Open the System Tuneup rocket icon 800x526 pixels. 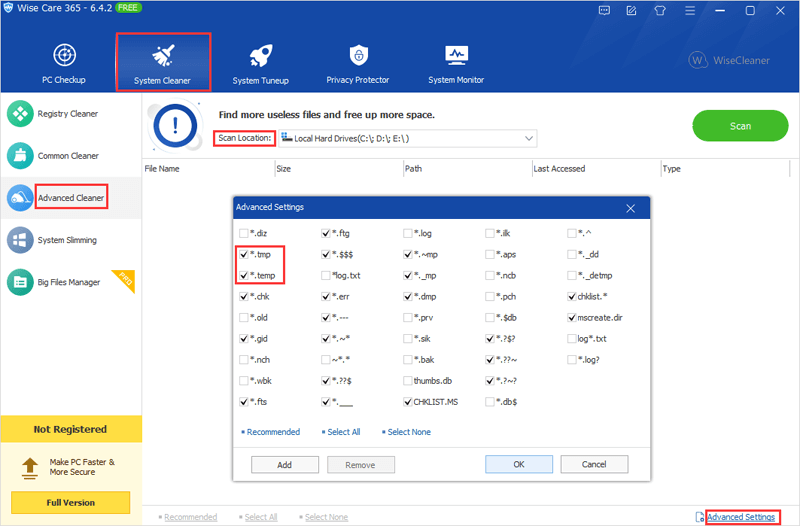261,55
